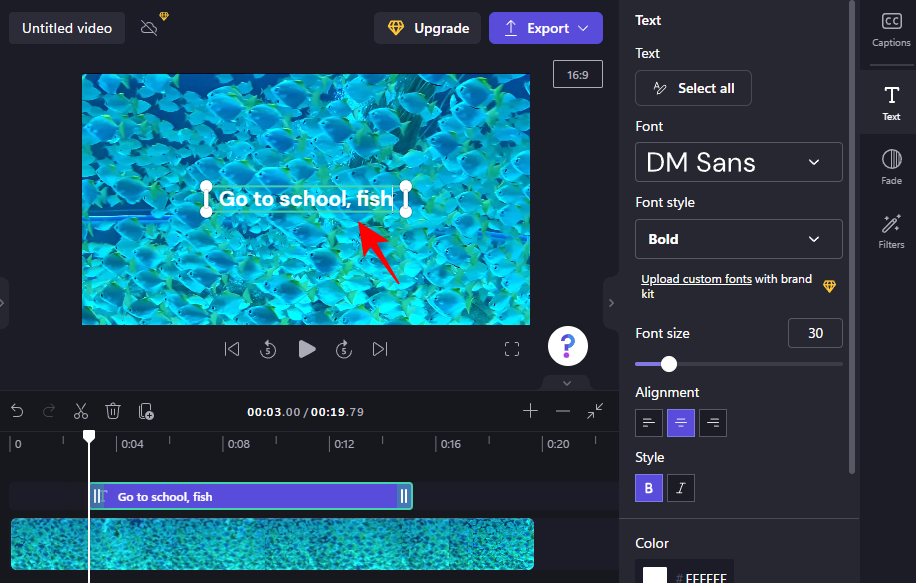
Task: Duplicate the clip with duplicate icon
Action: tap(146, 411)
